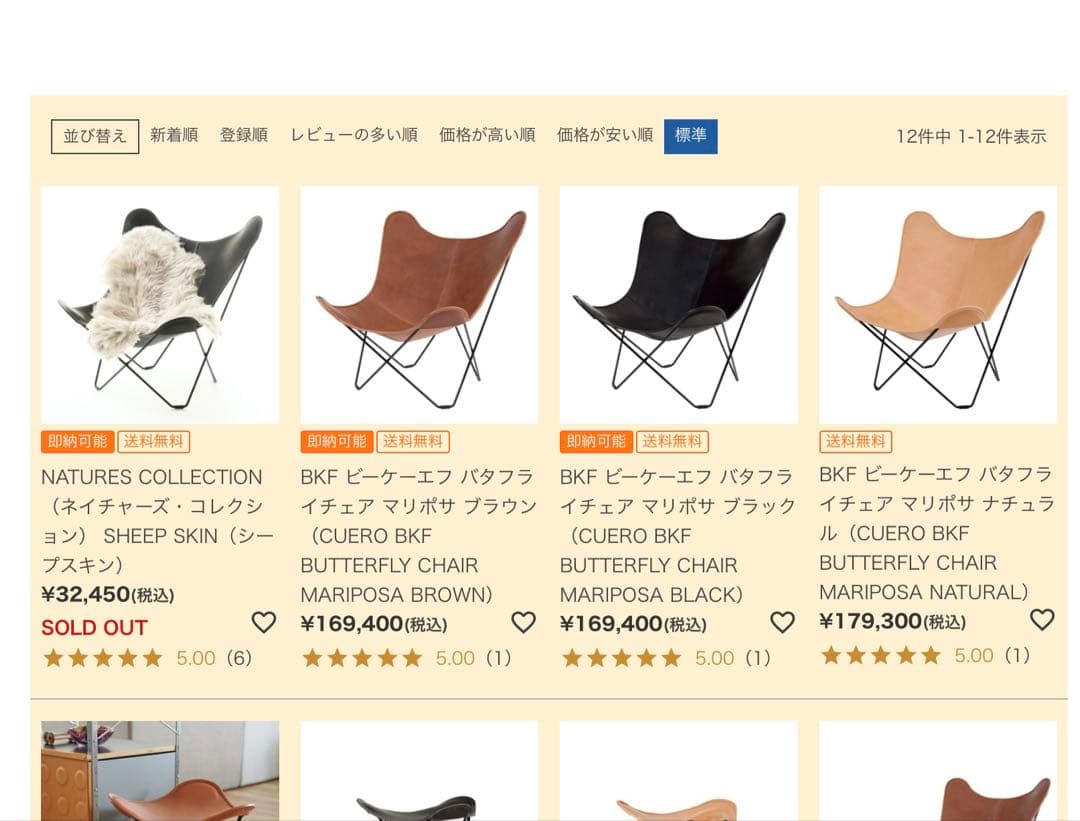
Task: Click 送料無料 badge under Mariposa Natural chair
Action: [x=855, y=441]
